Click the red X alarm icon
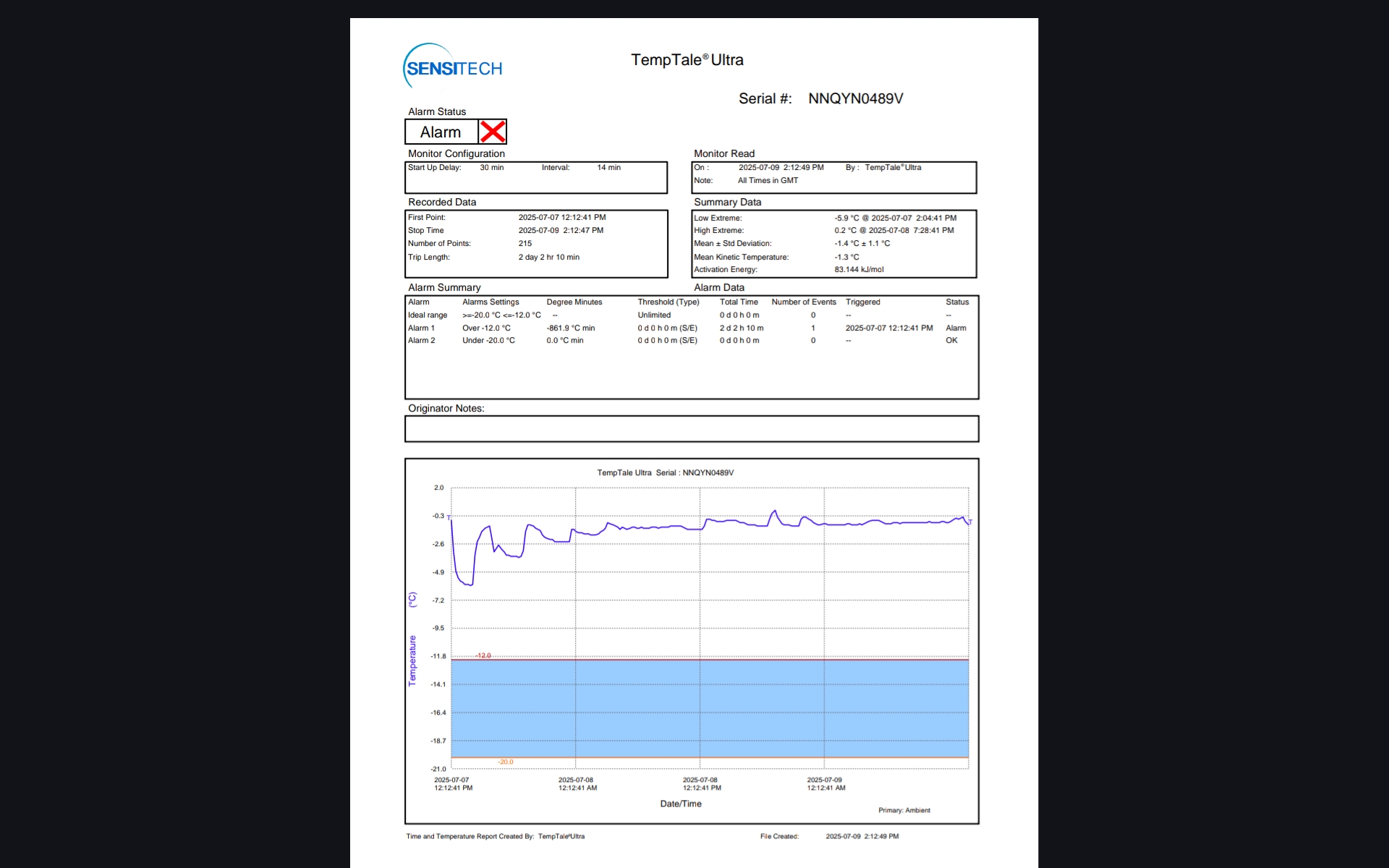1389x868 pixels. coord(493,132)
